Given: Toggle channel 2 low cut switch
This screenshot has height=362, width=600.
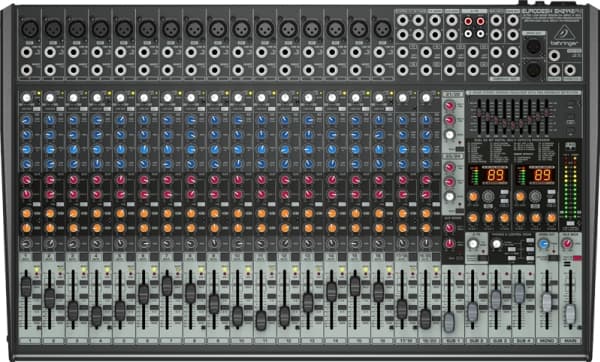Looking at the screenshot, I should click(x=60, y=109).
